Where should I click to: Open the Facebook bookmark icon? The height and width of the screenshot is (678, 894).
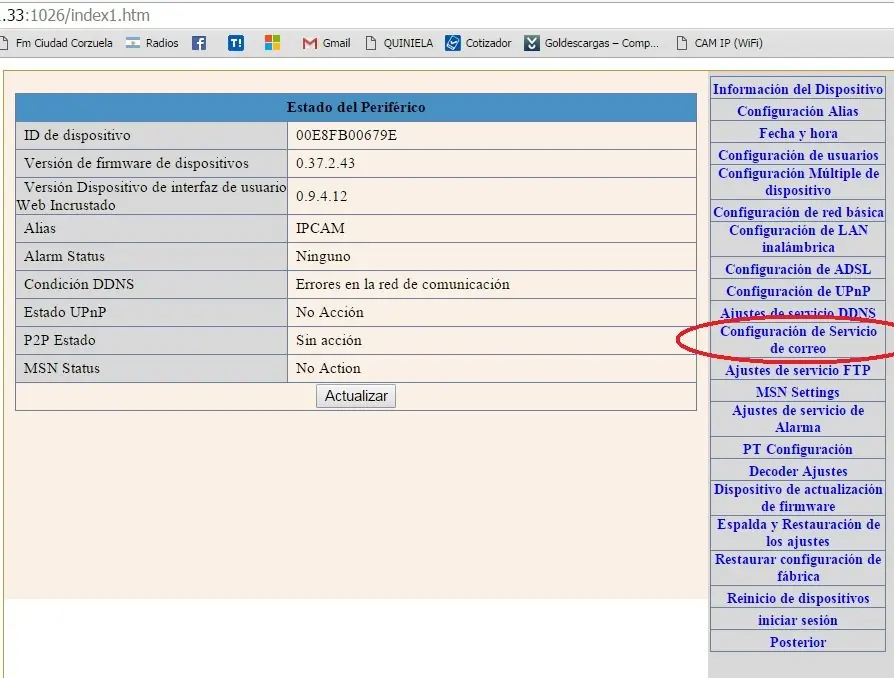click(199, 43)
